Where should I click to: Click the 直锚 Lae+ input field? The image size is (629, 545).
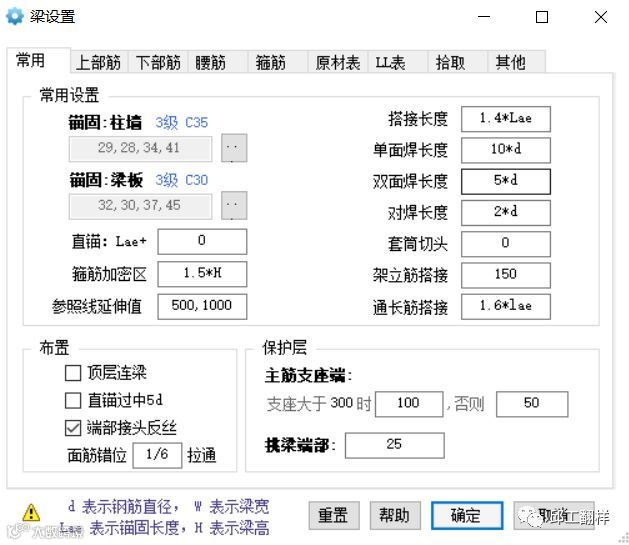click(x=202, y=241)
